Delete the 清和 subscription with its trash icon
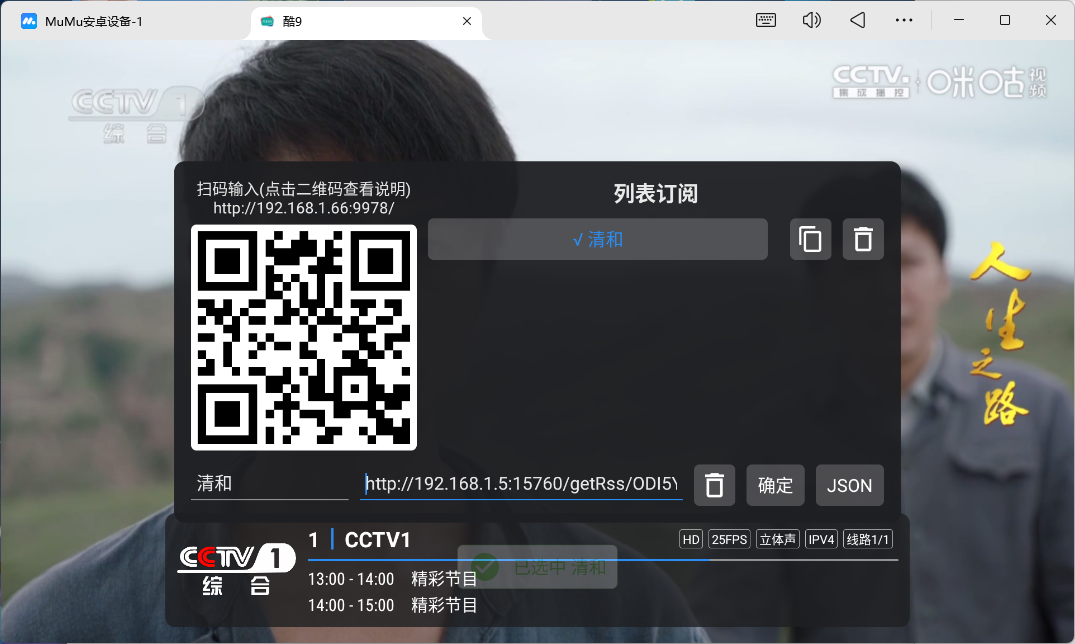 click(x=863, y=239)
